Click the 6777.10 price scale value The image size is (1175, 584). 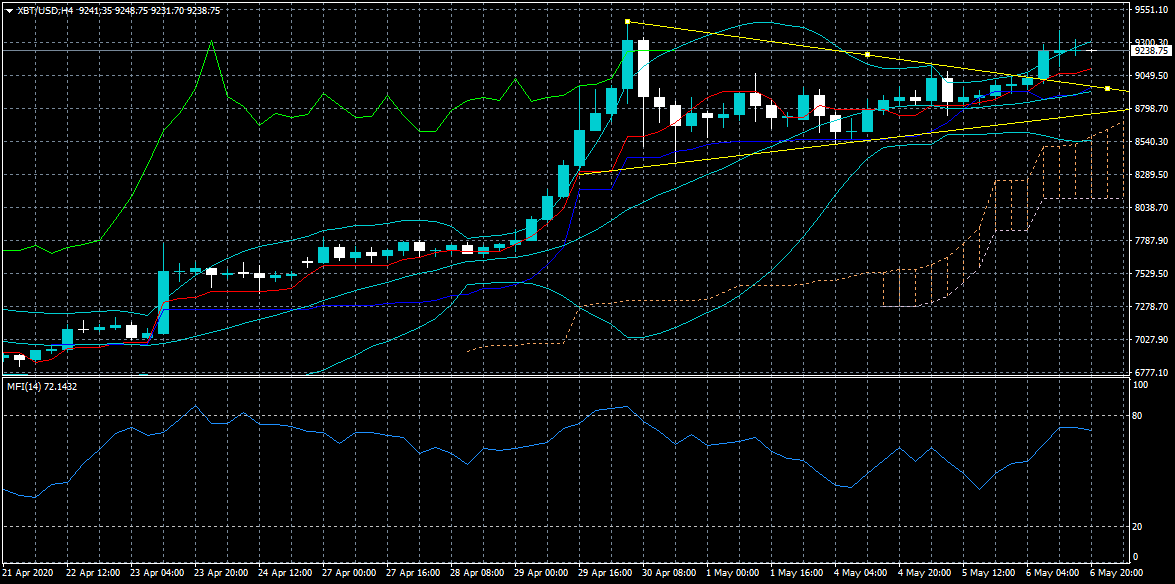click(x=1150, y=373)
